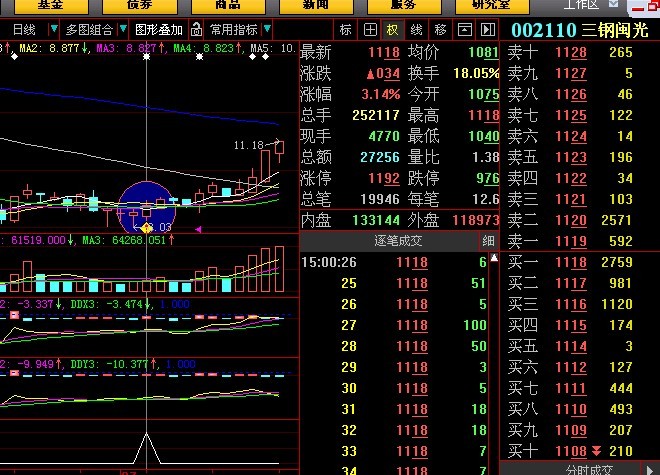Click the 图形叠加 button

tap(159, 29)
